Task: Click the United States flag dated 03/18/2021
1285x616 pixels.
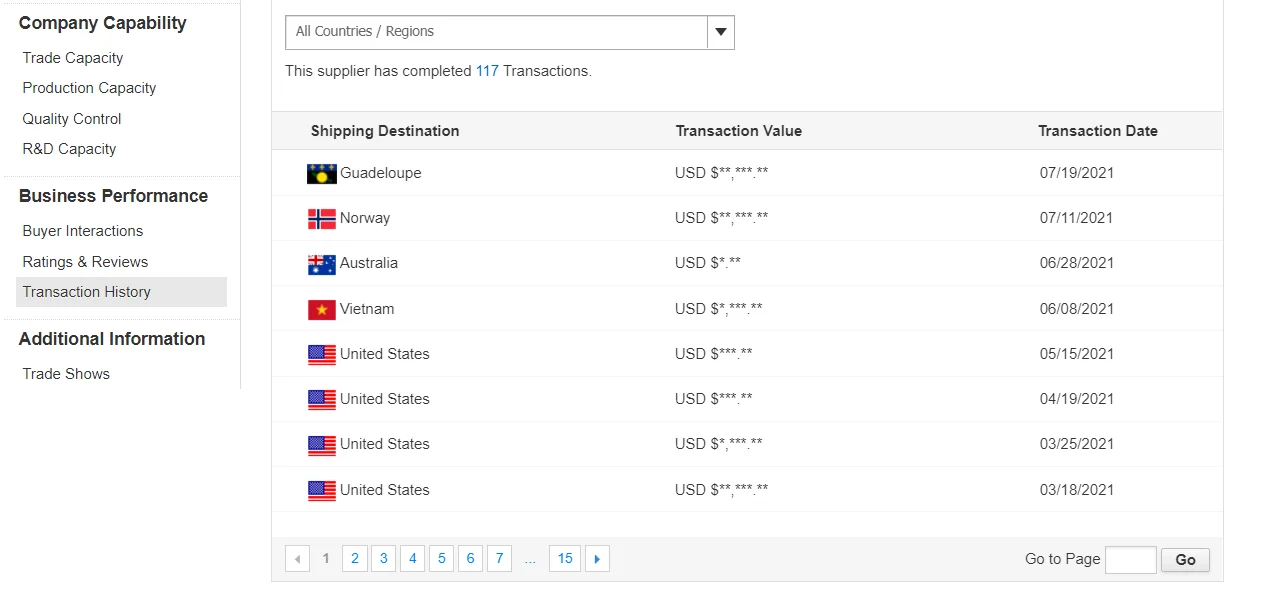Action: [321, 490]
